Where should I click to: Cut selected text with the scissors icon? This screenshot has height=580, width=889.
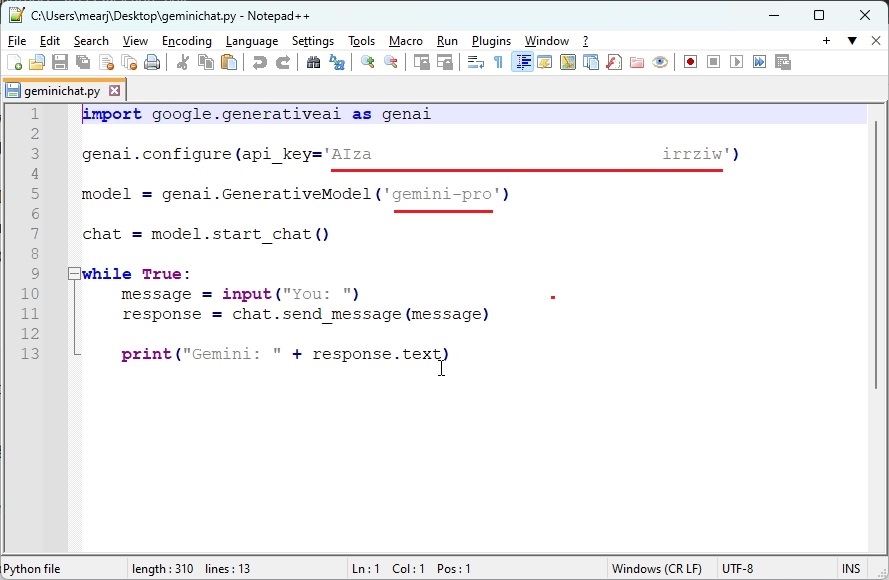[182, 61]
